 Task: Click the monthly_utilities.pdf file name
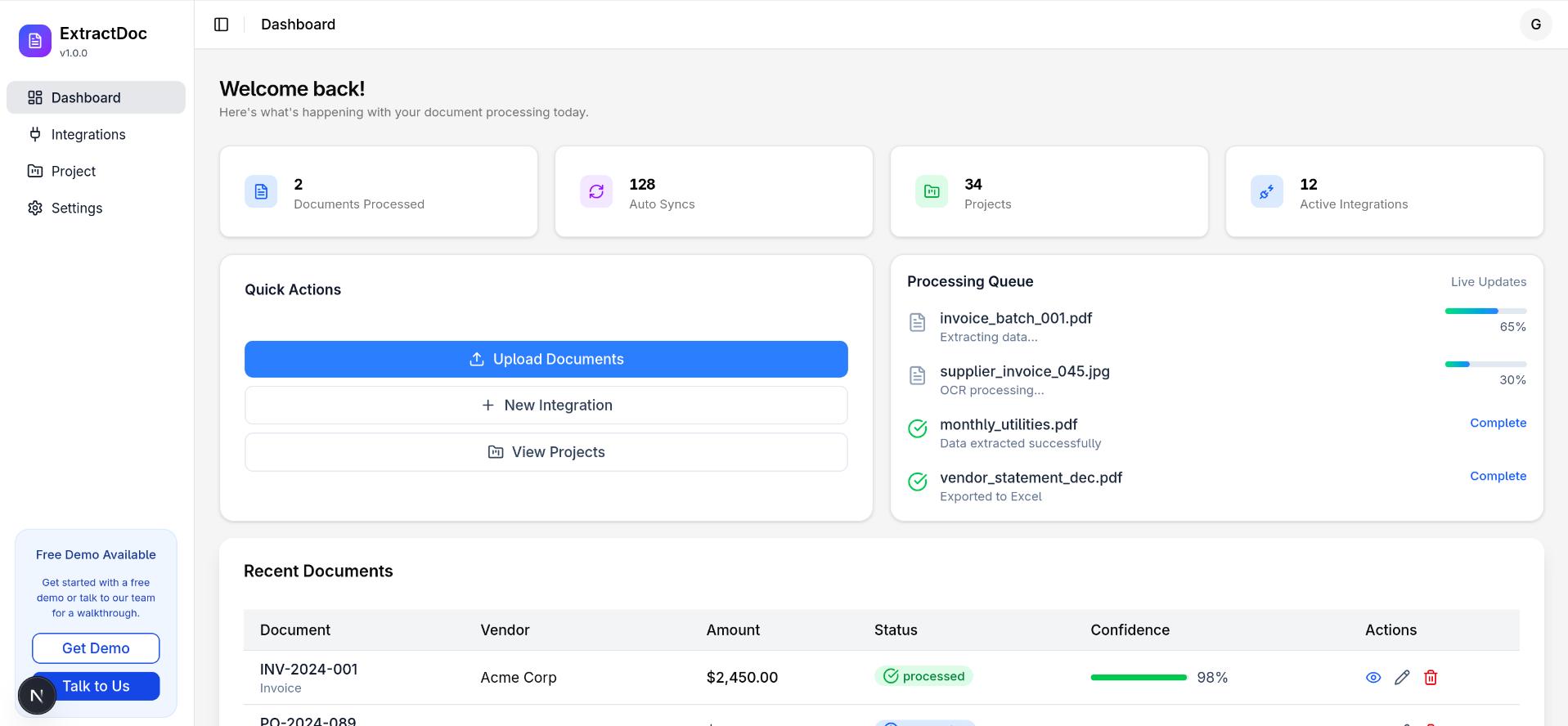1009,424
